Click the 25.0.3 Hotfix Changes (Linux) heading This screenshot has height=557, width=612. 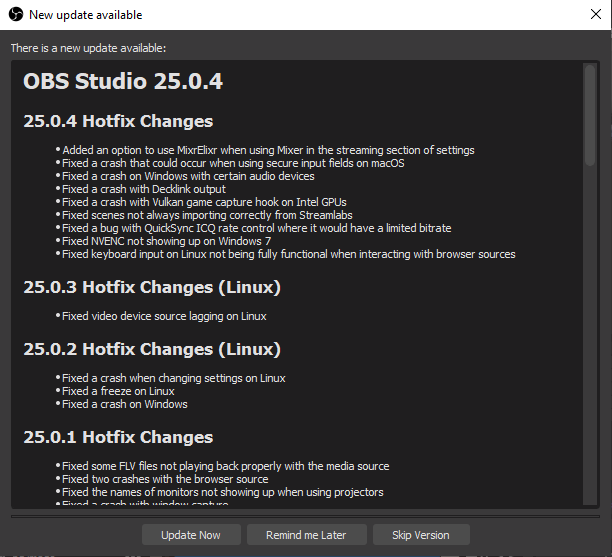tap(152, 287)
